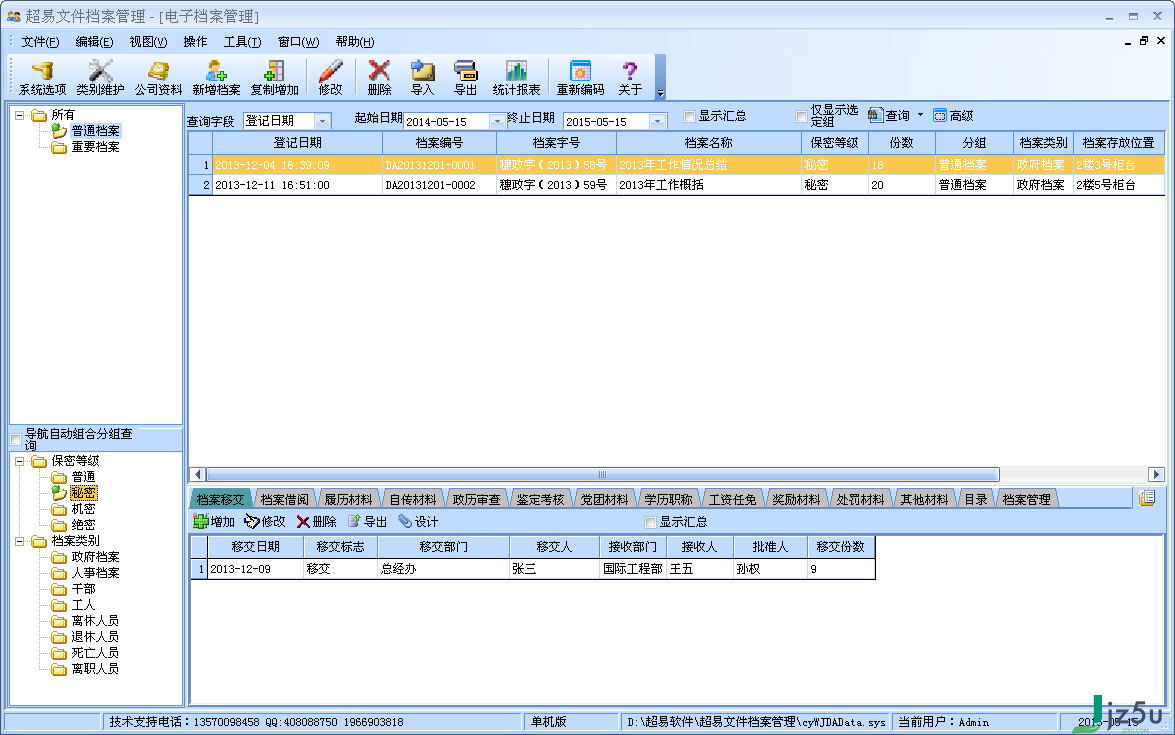Click 导出 in the transfer sub-toolbar
Image resolution: width=1175 pixels, height=735 pixels.
tap(367, 521)
